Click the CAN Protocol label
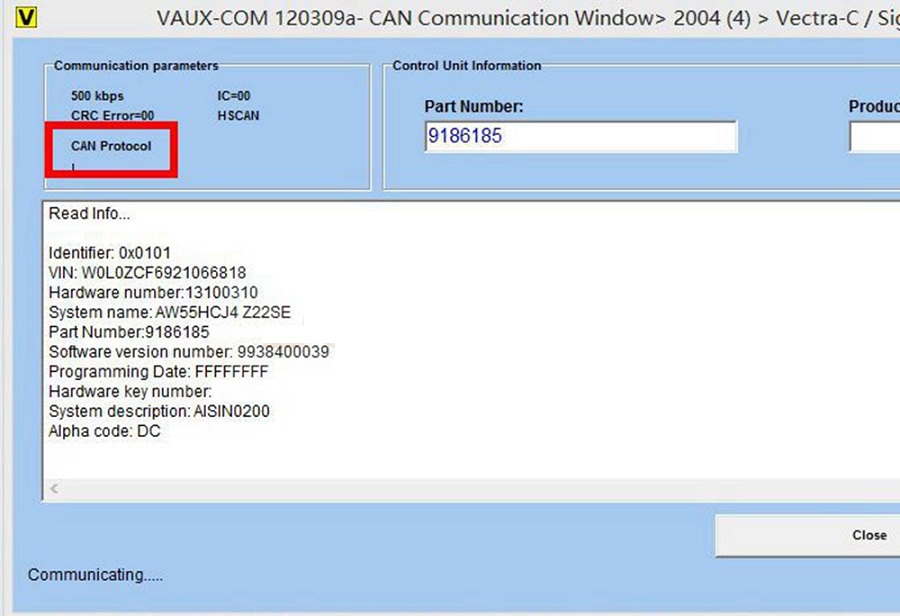This screenshot has height=616, width=900. tap(110, 146)
